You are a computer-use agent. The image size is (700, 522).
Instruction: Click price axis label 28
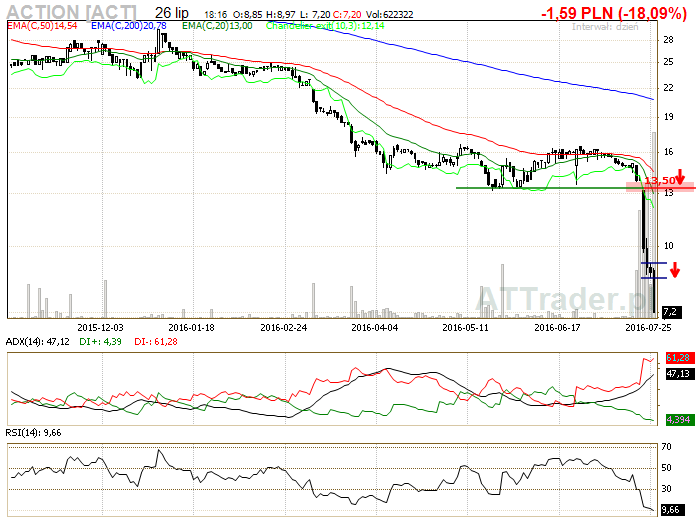[x=668, y=40]
